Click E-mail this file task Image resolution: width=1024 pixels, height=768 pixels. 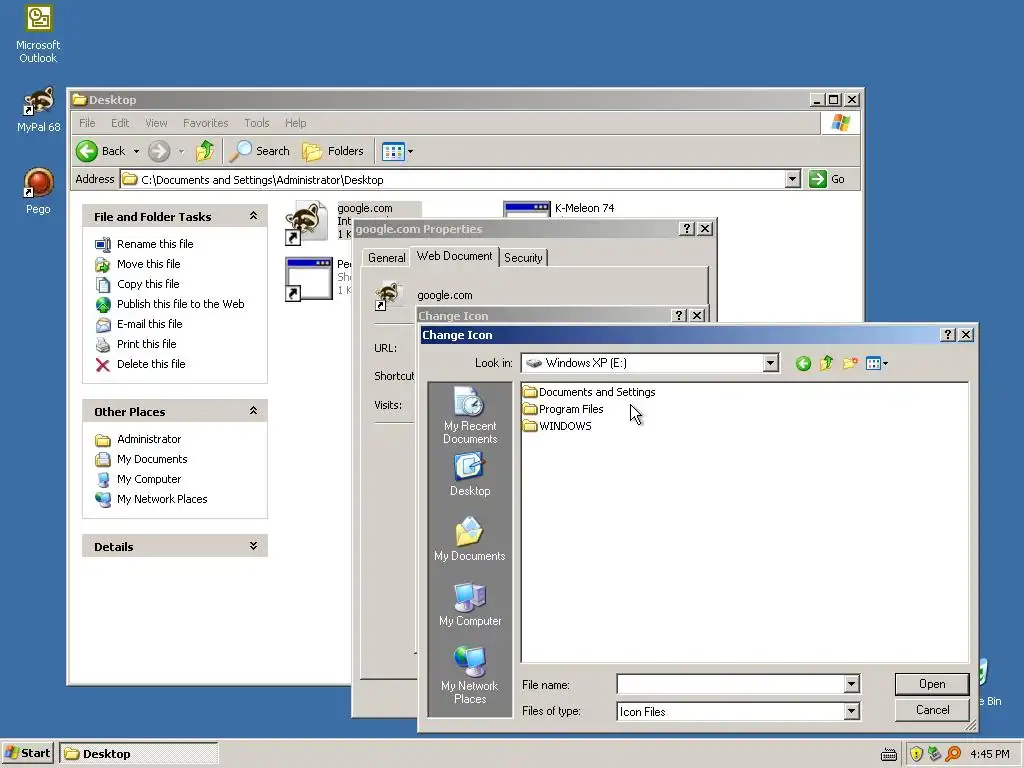(x=138, y=324)
